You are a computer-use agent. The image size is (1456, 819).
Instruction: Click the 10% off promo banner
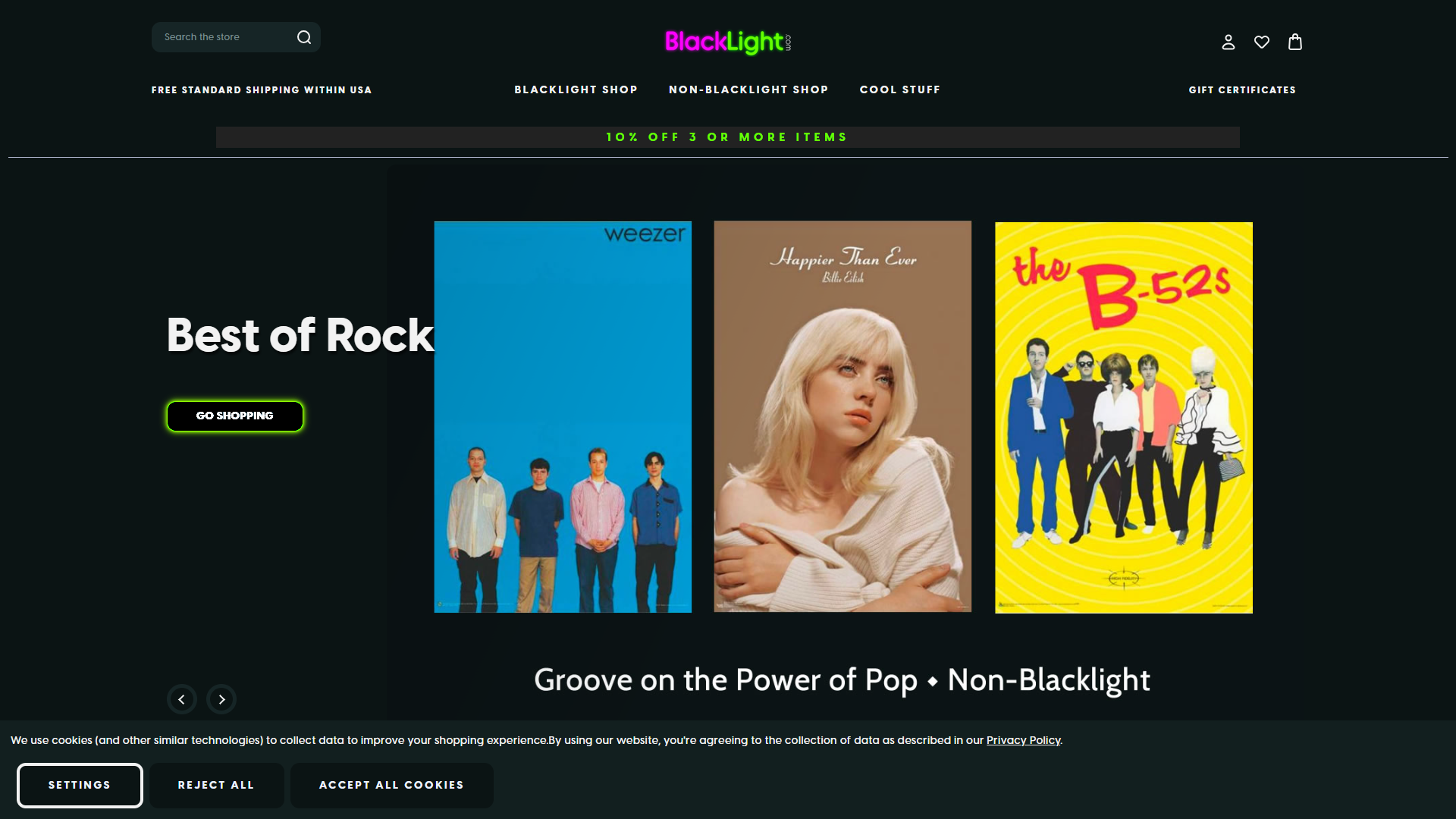[x=728, y=137]
